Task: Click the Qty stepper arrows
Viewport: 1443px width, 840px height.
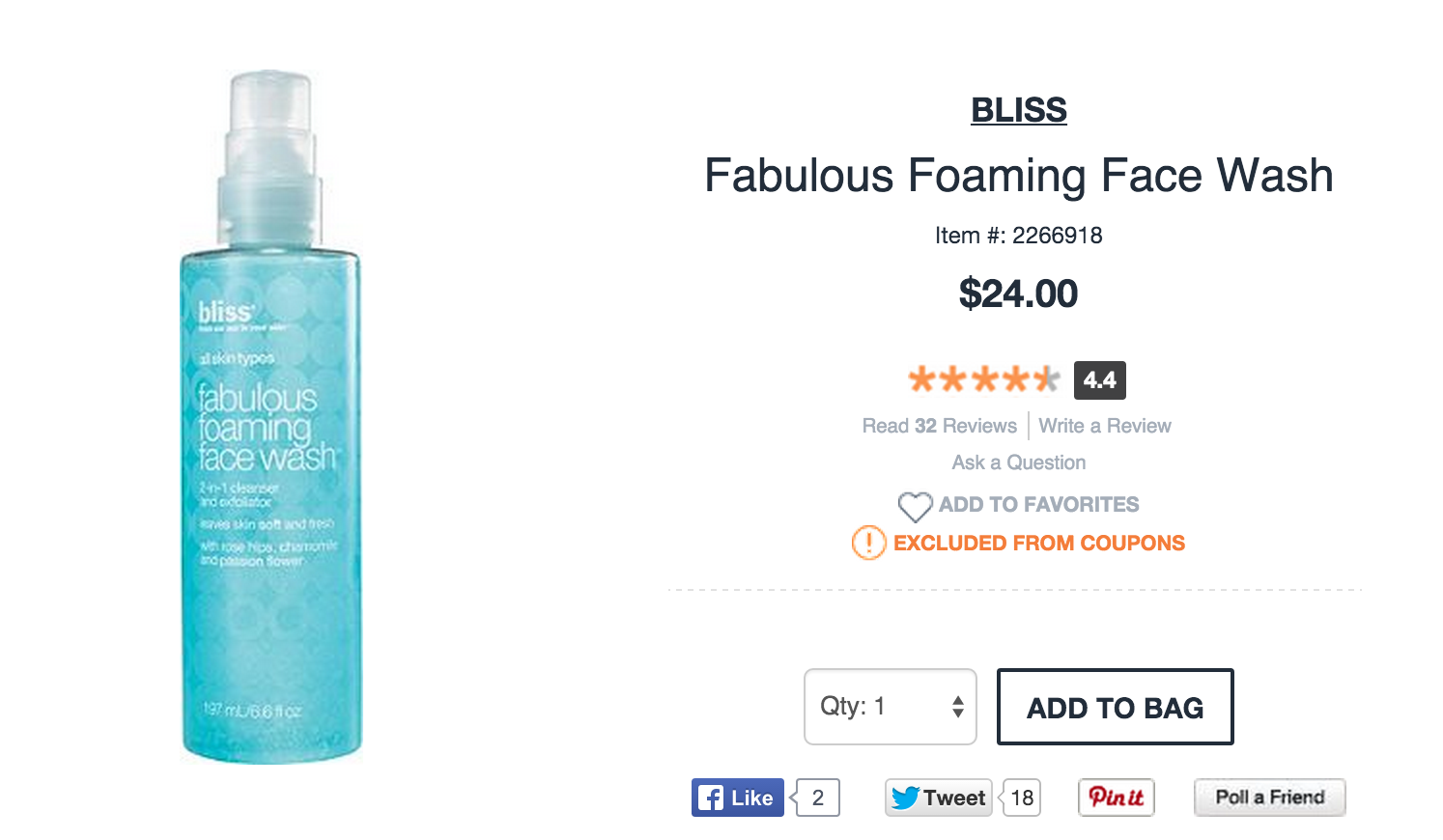Action: click(x=957, y=707)
